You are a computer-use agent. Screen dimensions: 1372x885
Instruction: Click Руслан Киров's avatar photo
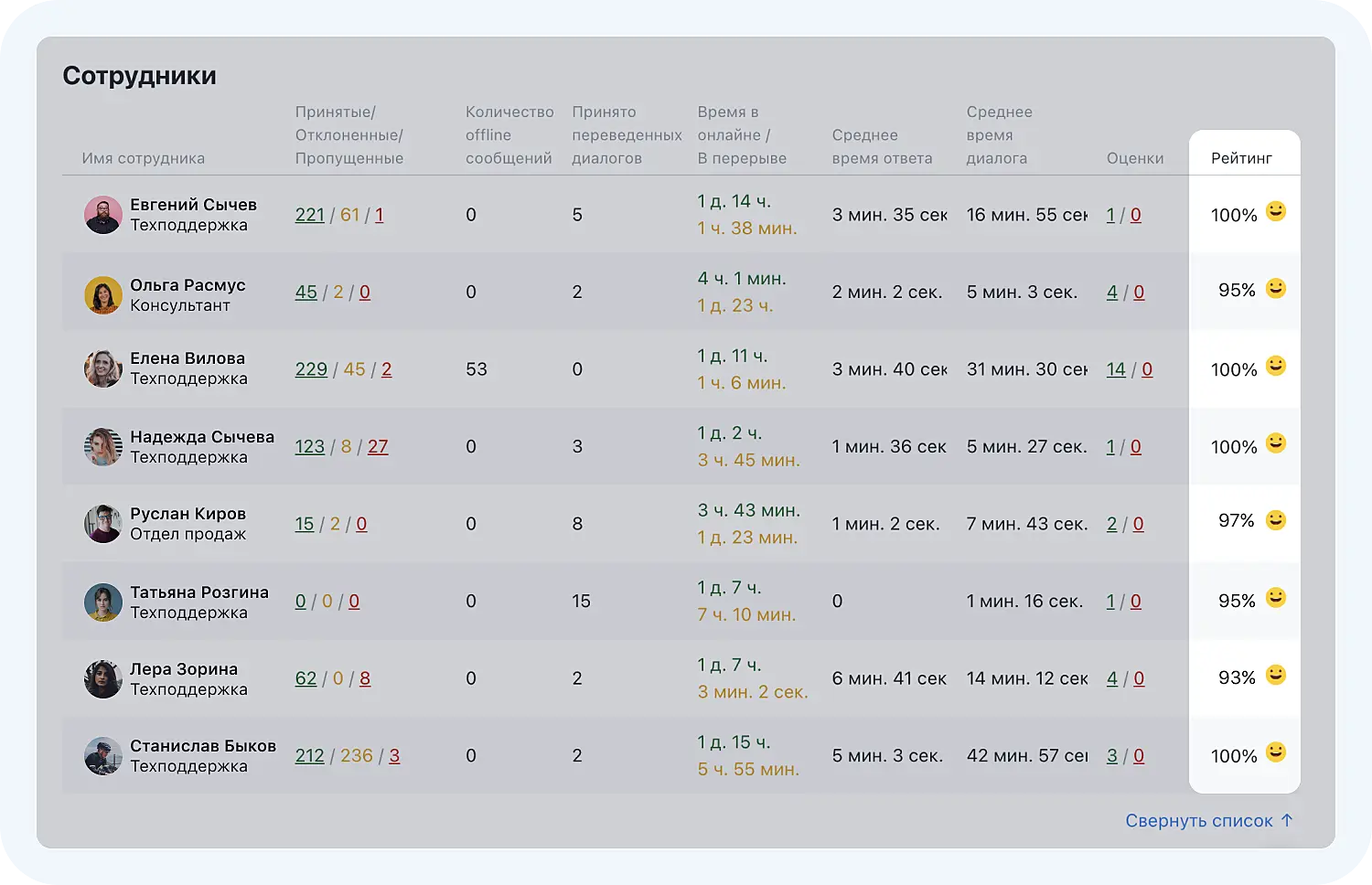pos(103,524)
